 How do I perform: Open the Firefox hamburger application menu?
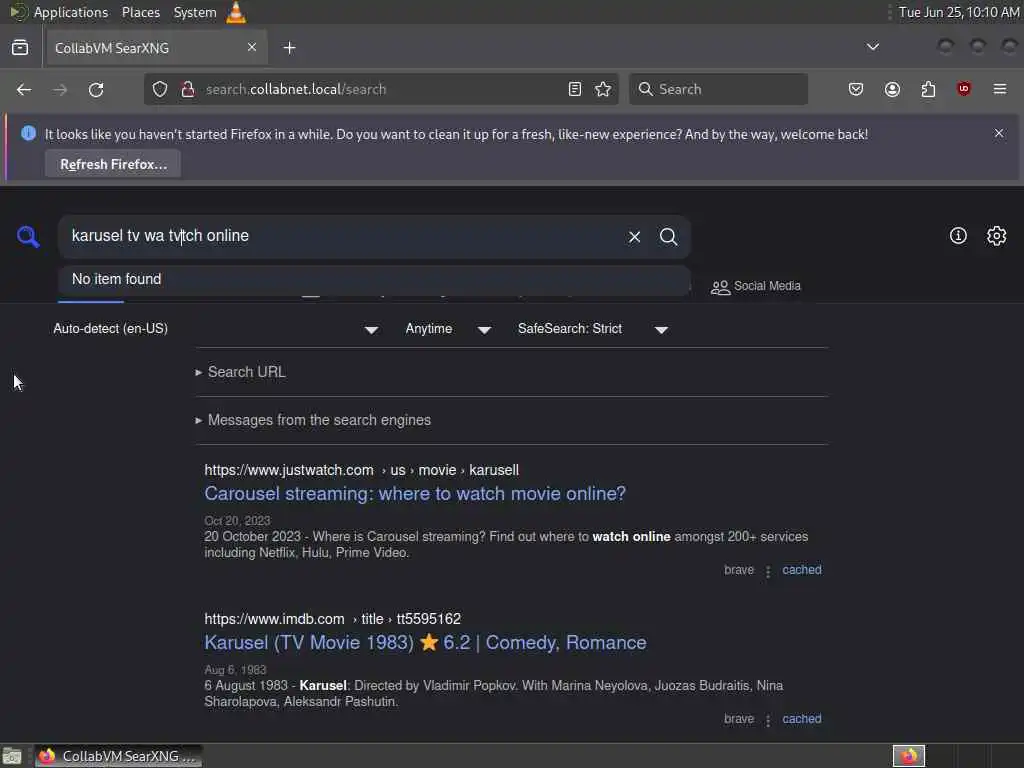point(999,89)
